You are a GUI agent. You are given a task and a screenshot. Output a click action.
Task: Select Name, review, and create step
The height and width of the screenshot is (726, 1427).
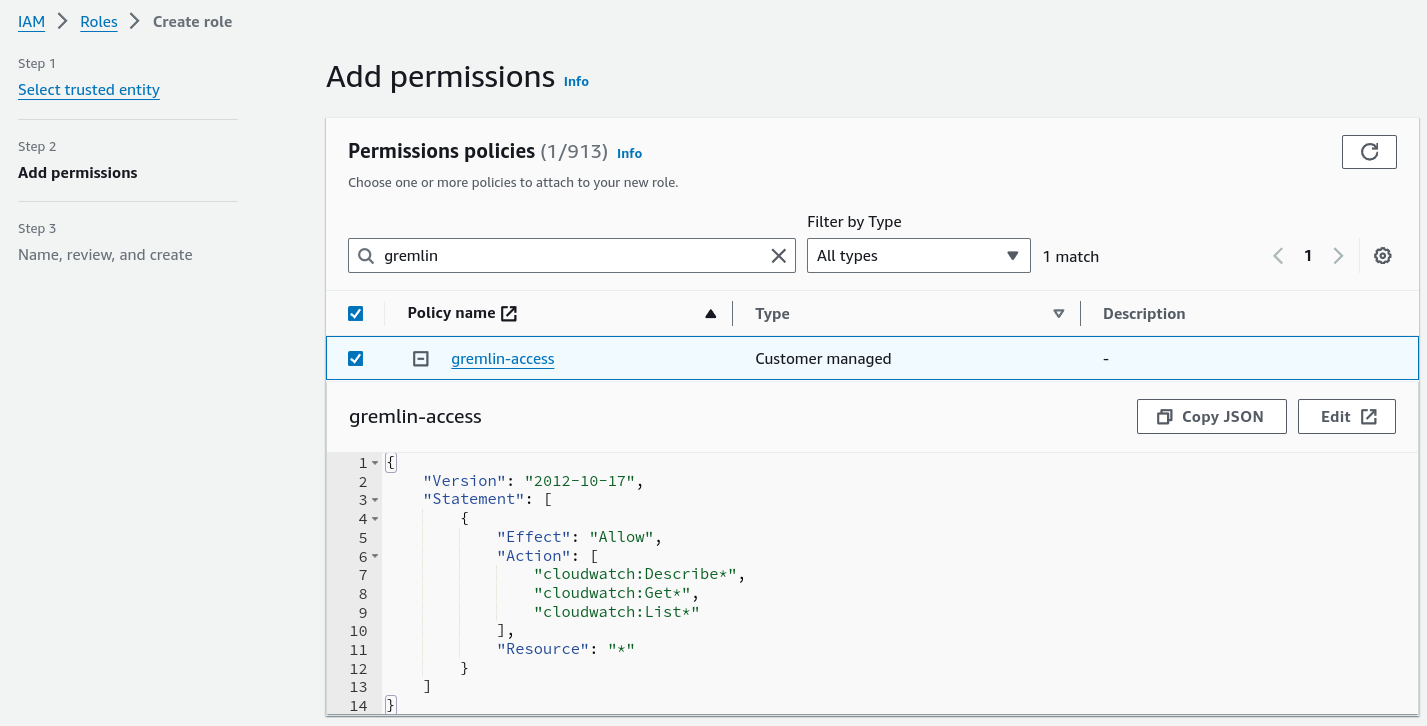click(x=105, y=255)
